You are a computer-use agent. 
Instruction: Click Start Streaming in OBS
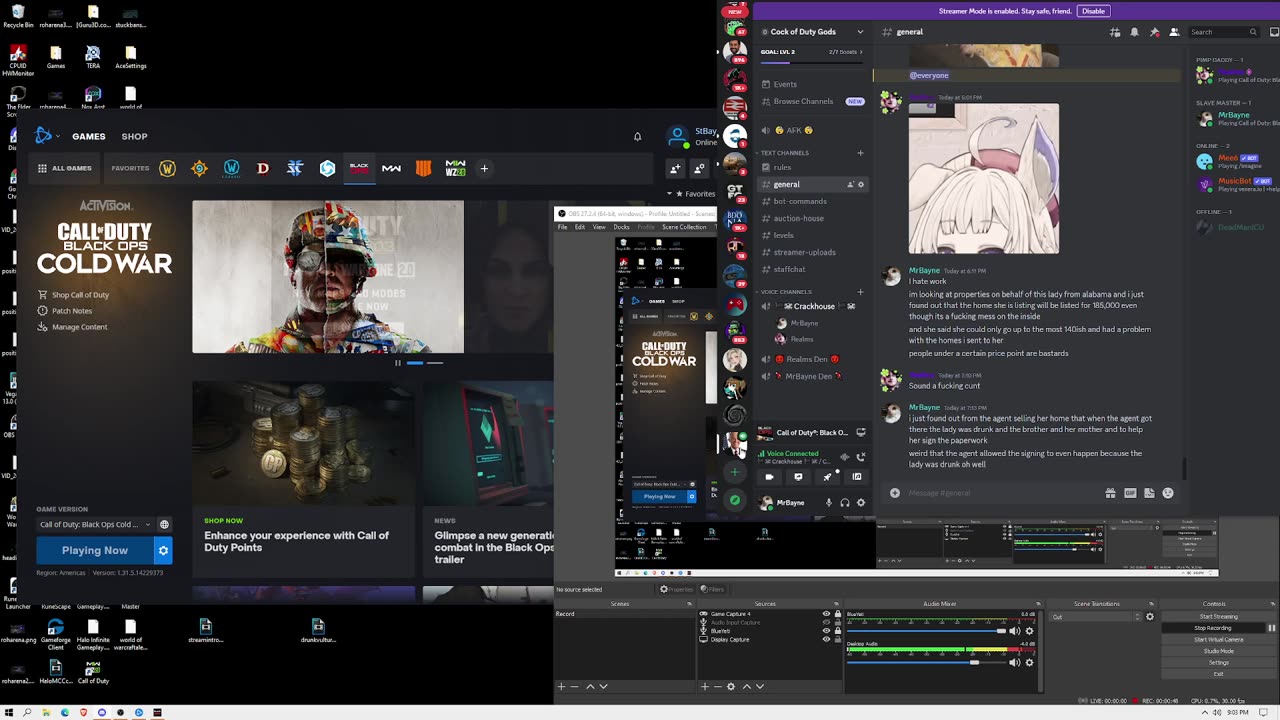point(1218,616)
